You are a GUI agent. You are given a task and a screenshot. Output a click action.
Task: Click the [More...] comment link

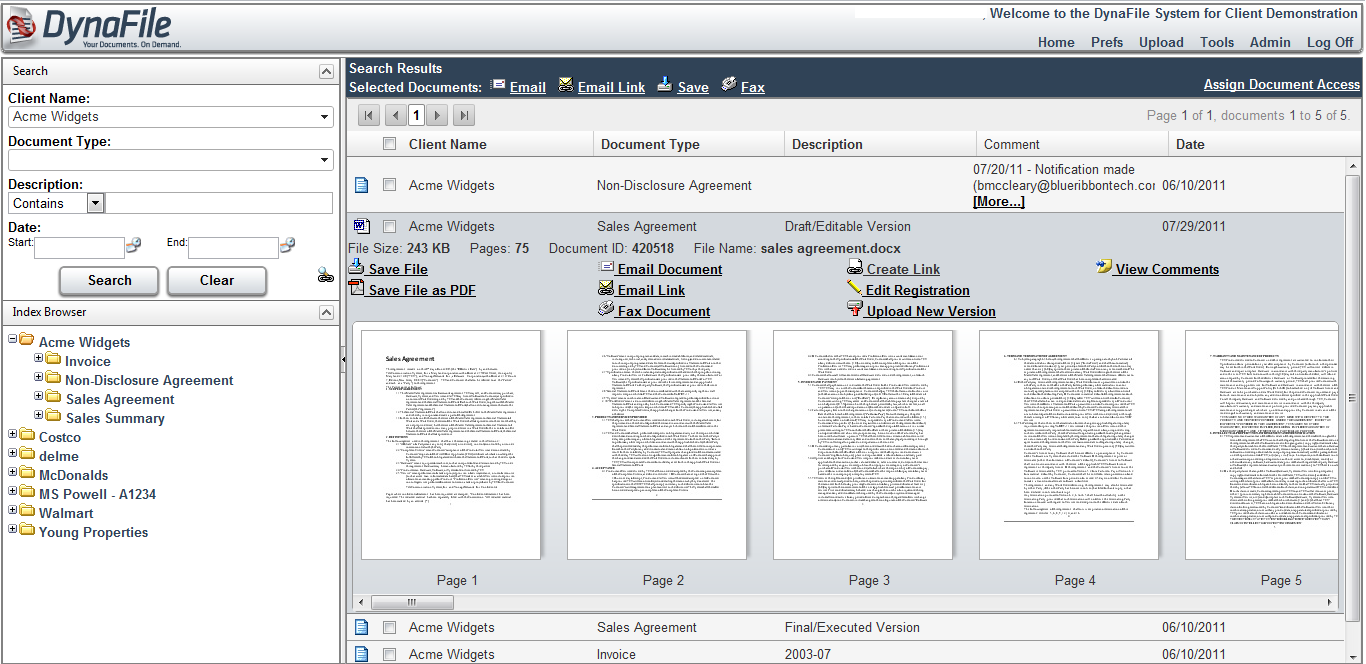998,202
